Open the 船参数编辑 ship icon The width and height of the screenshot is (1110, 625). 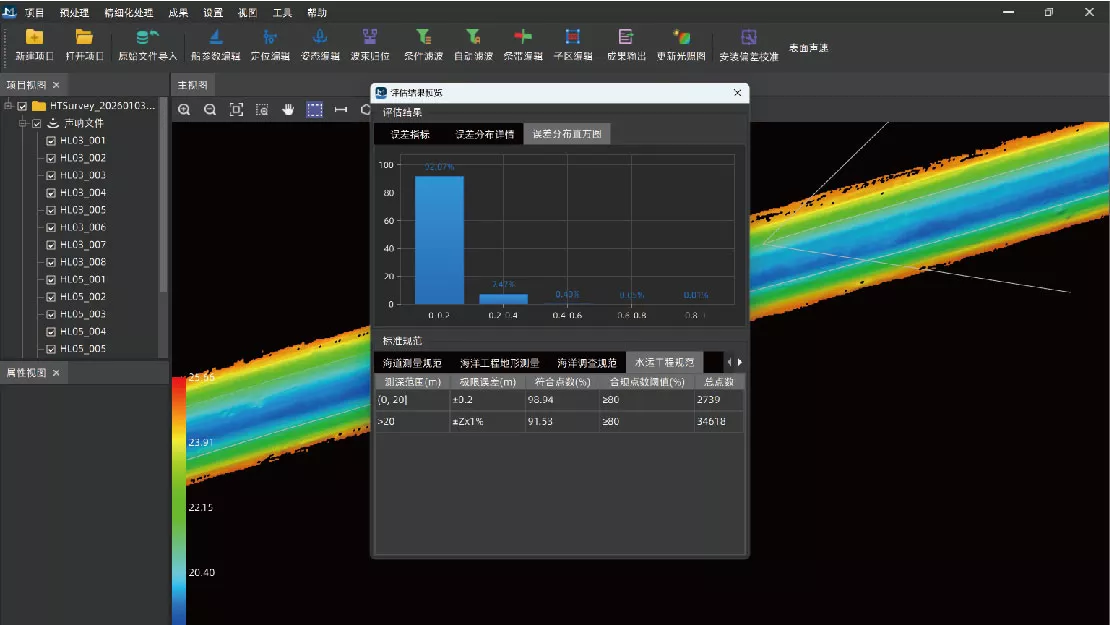pos(216,37)
